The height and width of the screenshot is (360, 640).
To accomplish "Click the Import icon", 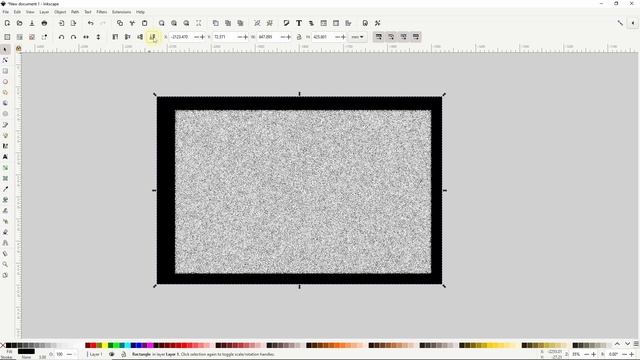I will point(61,23).
